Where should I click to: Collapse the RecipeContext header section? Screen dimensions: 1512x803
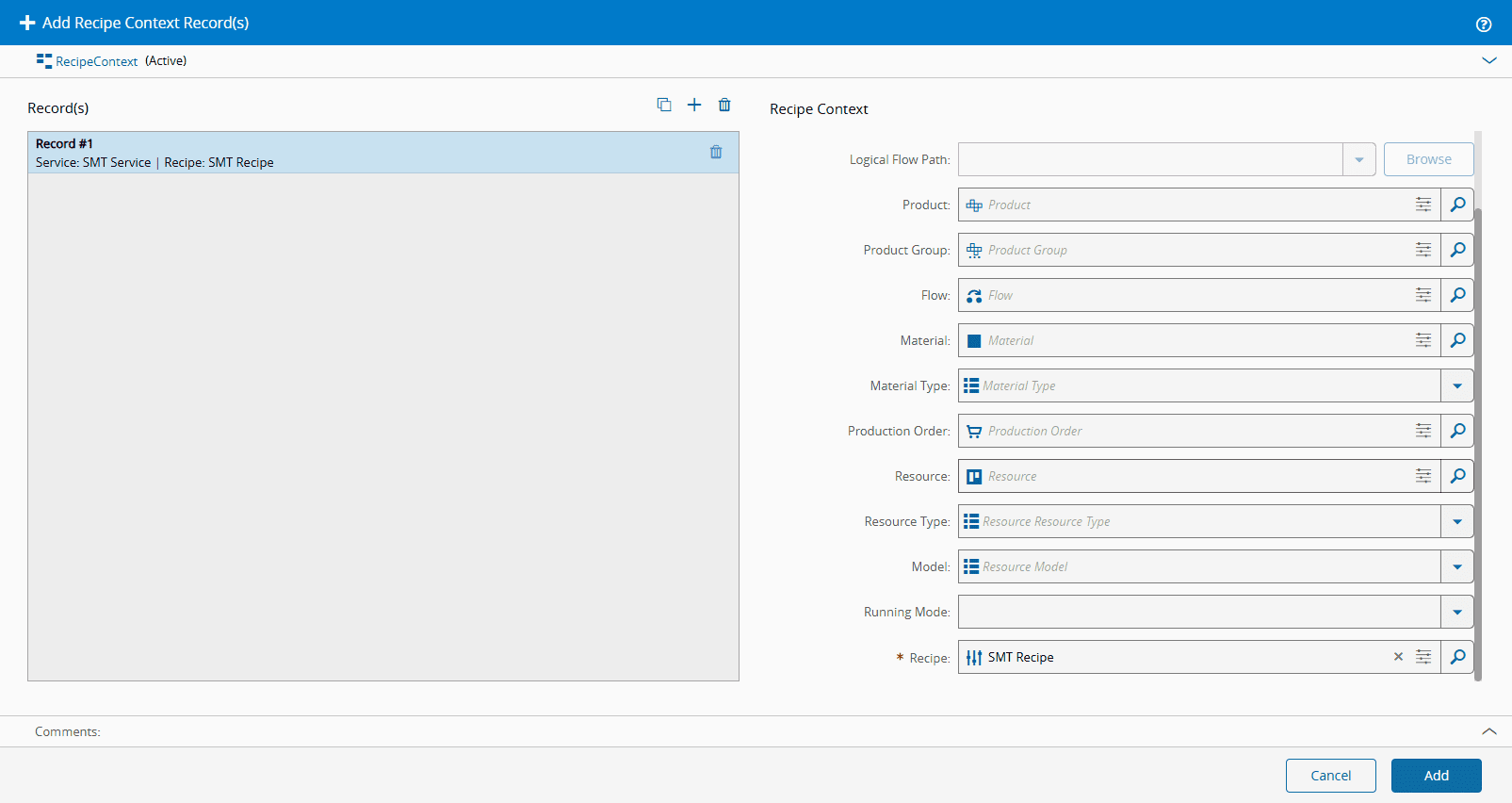(x=1488, y=60)
